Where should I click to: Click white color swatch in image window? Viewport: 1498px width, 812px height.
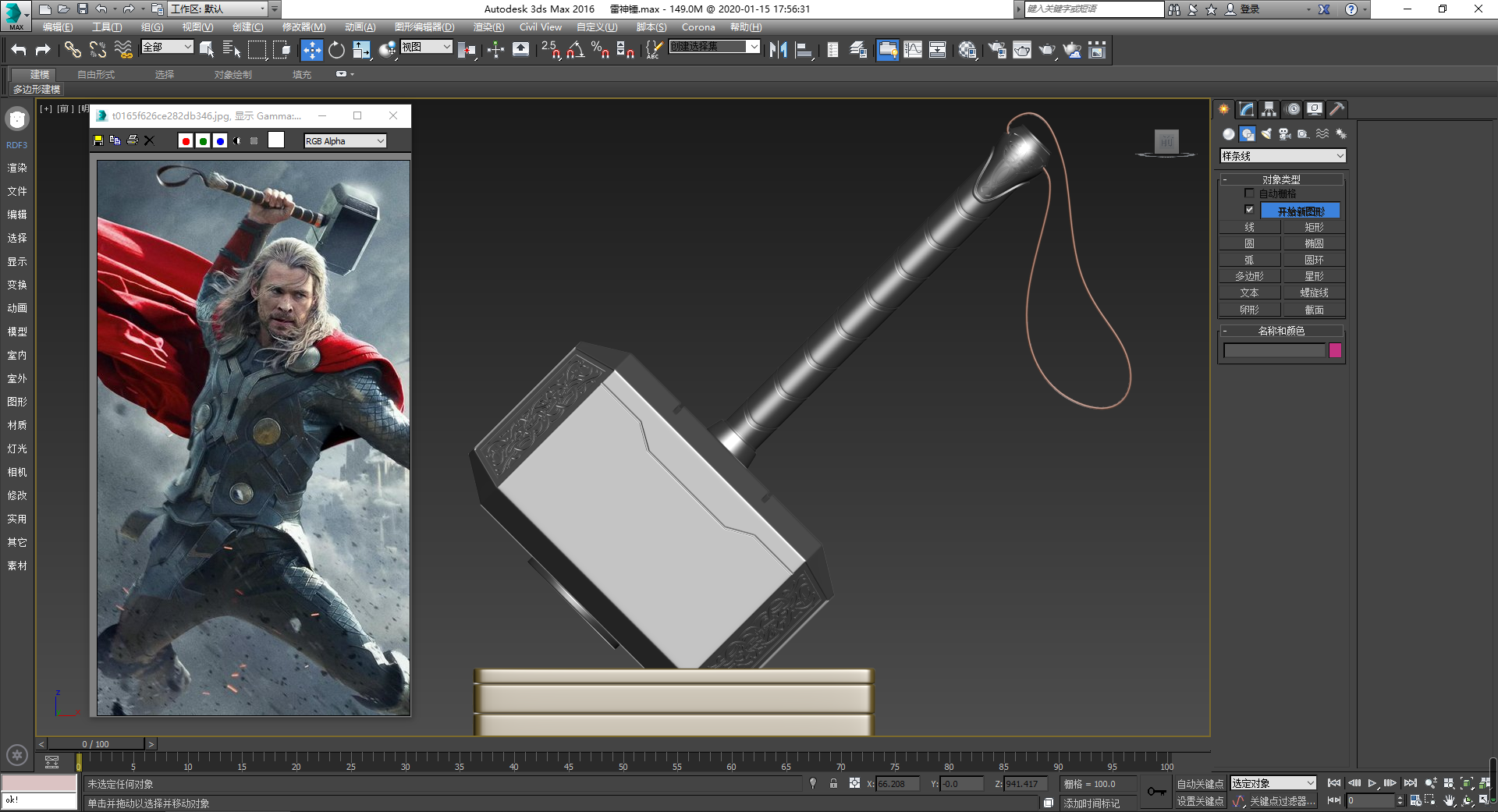pos(276,140)
